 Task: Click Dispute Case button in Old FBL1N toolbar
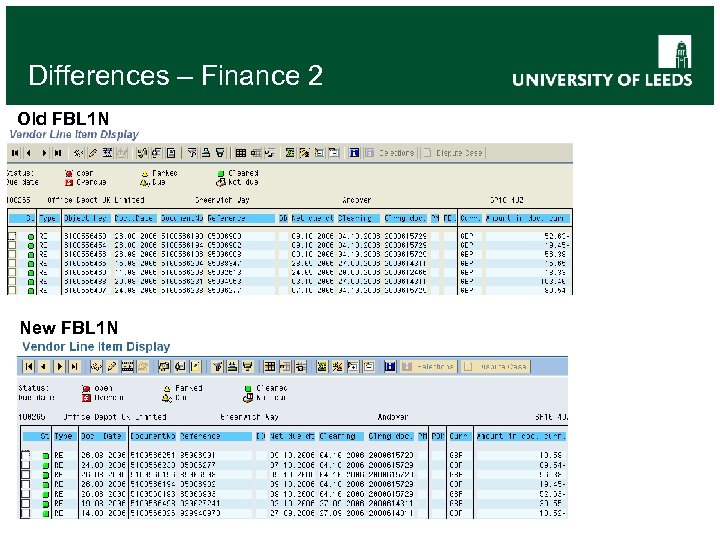click(x=453, y=153)
